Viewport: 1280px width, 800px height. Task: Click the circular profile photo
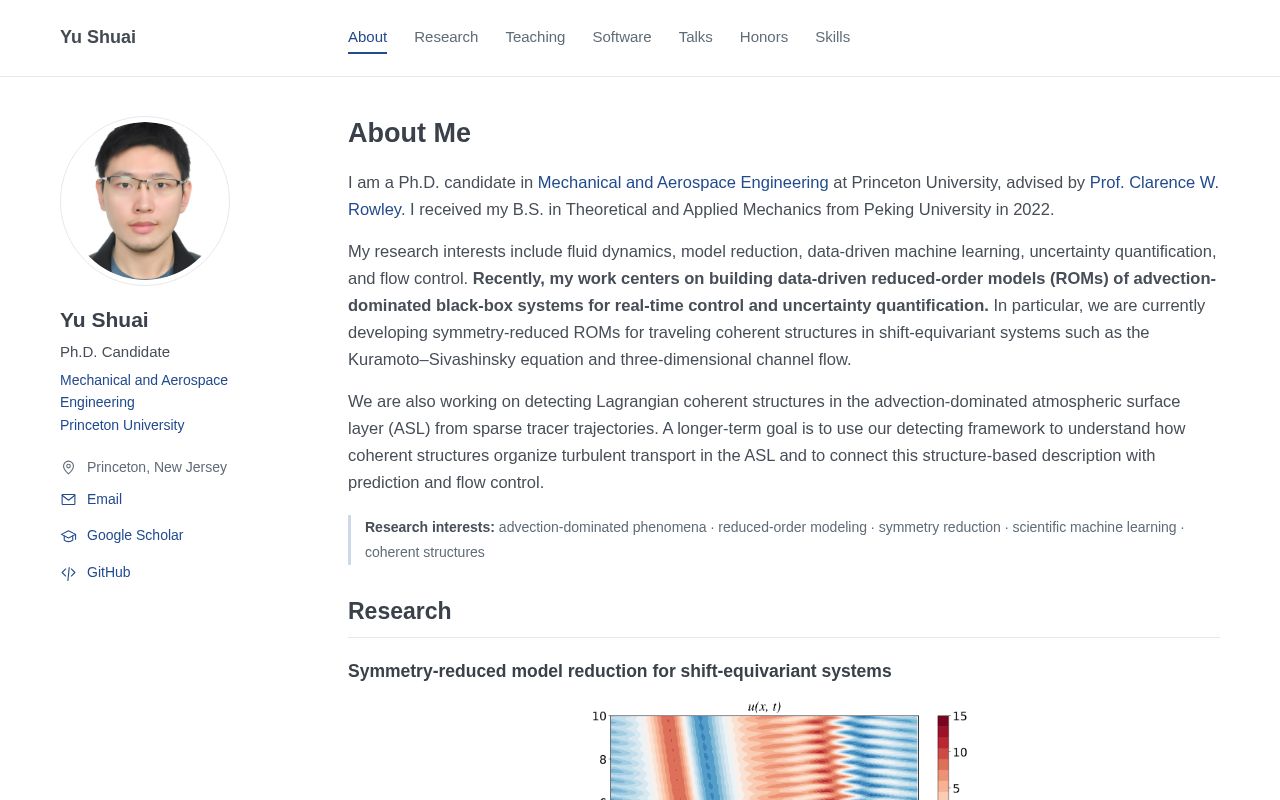click(145, 201)
